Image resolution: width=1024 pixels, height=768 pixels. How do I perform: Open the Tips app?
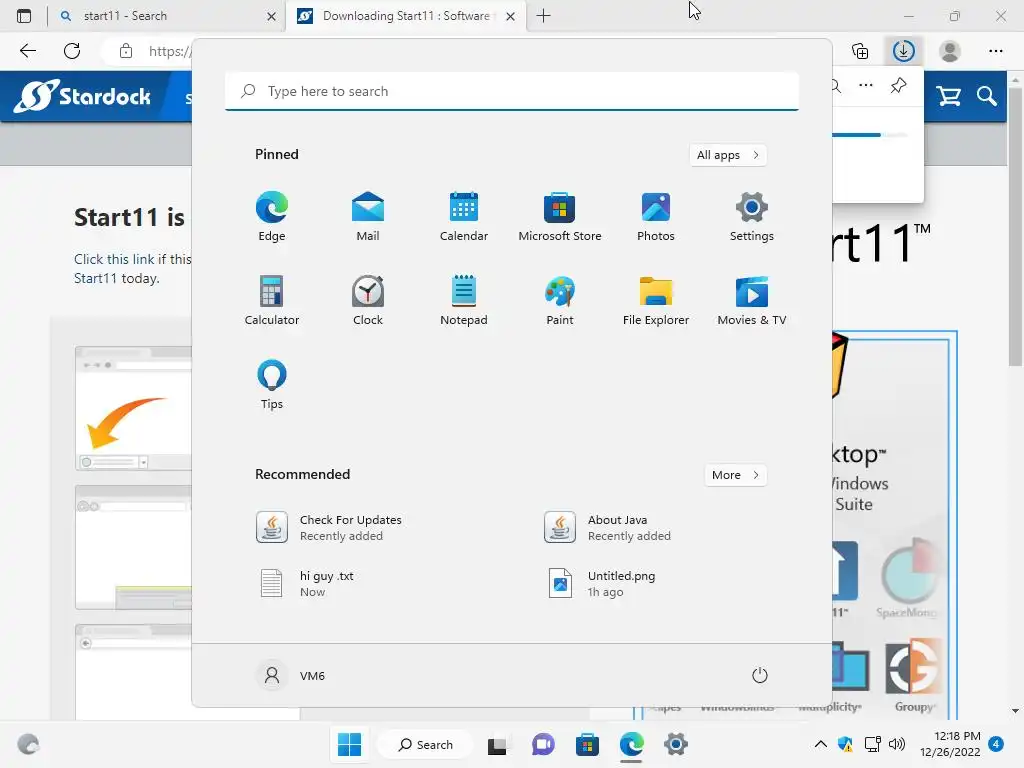pos(272,385)
